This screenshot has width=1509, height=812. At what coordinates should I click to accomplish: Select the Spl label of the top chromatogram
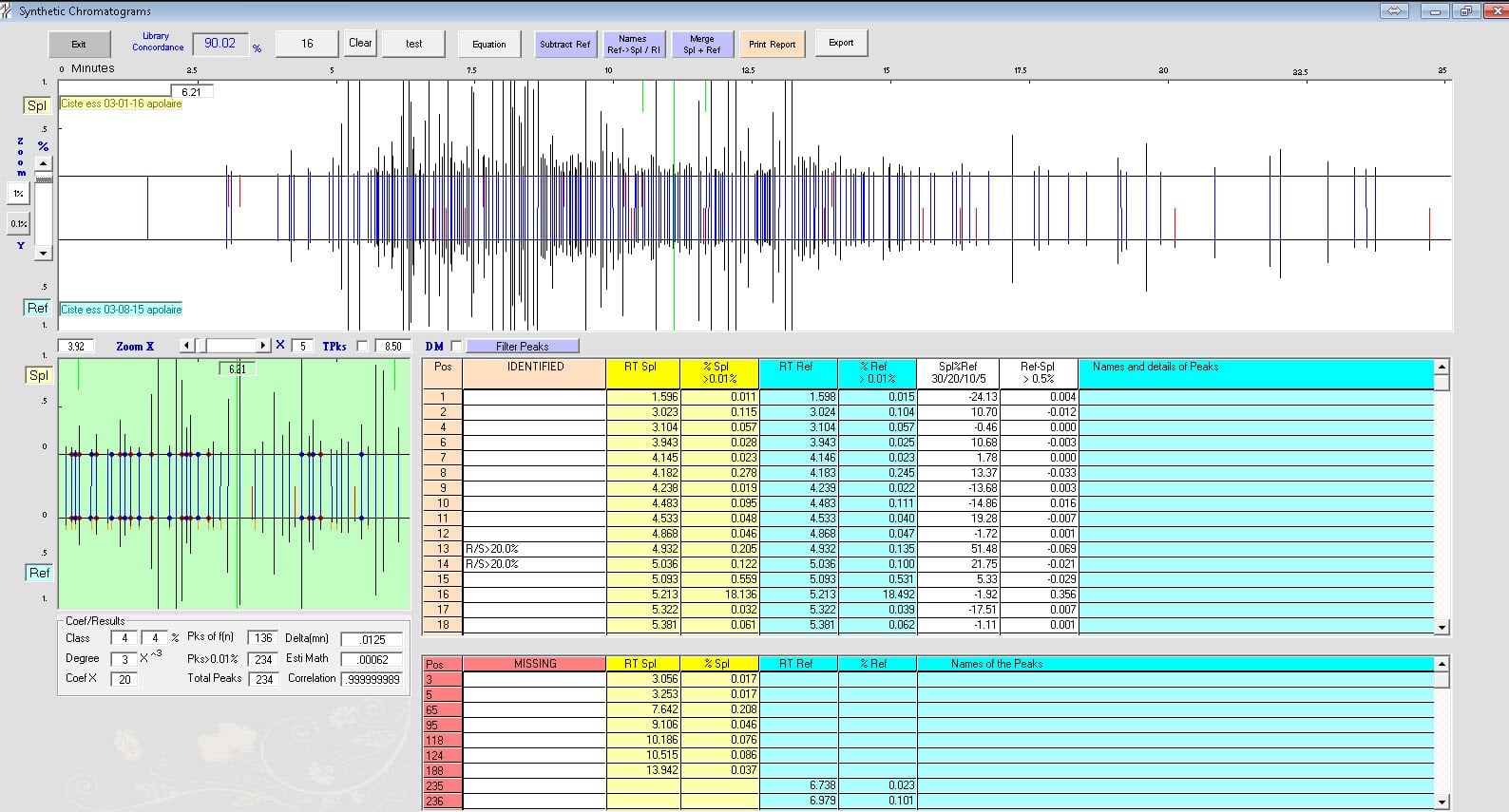tap(37, 105)
